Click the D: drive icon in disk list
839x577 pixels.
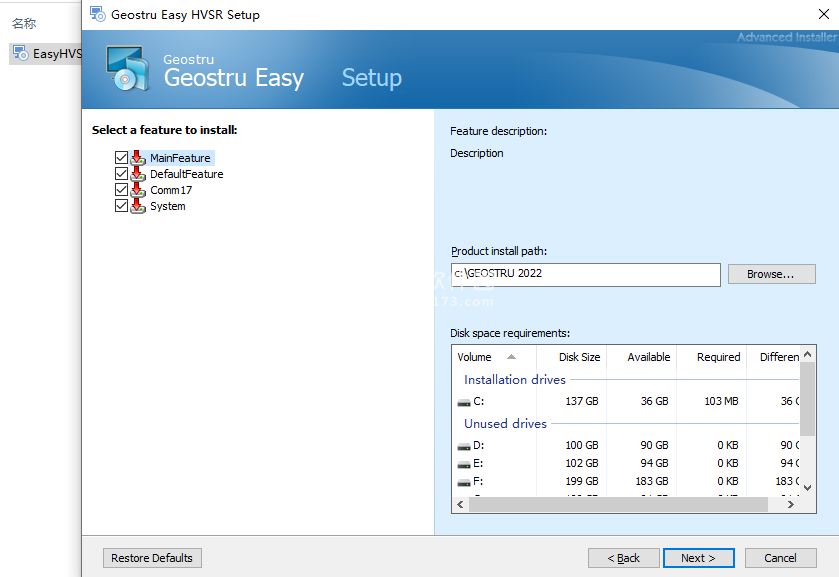tap(464, 446)
